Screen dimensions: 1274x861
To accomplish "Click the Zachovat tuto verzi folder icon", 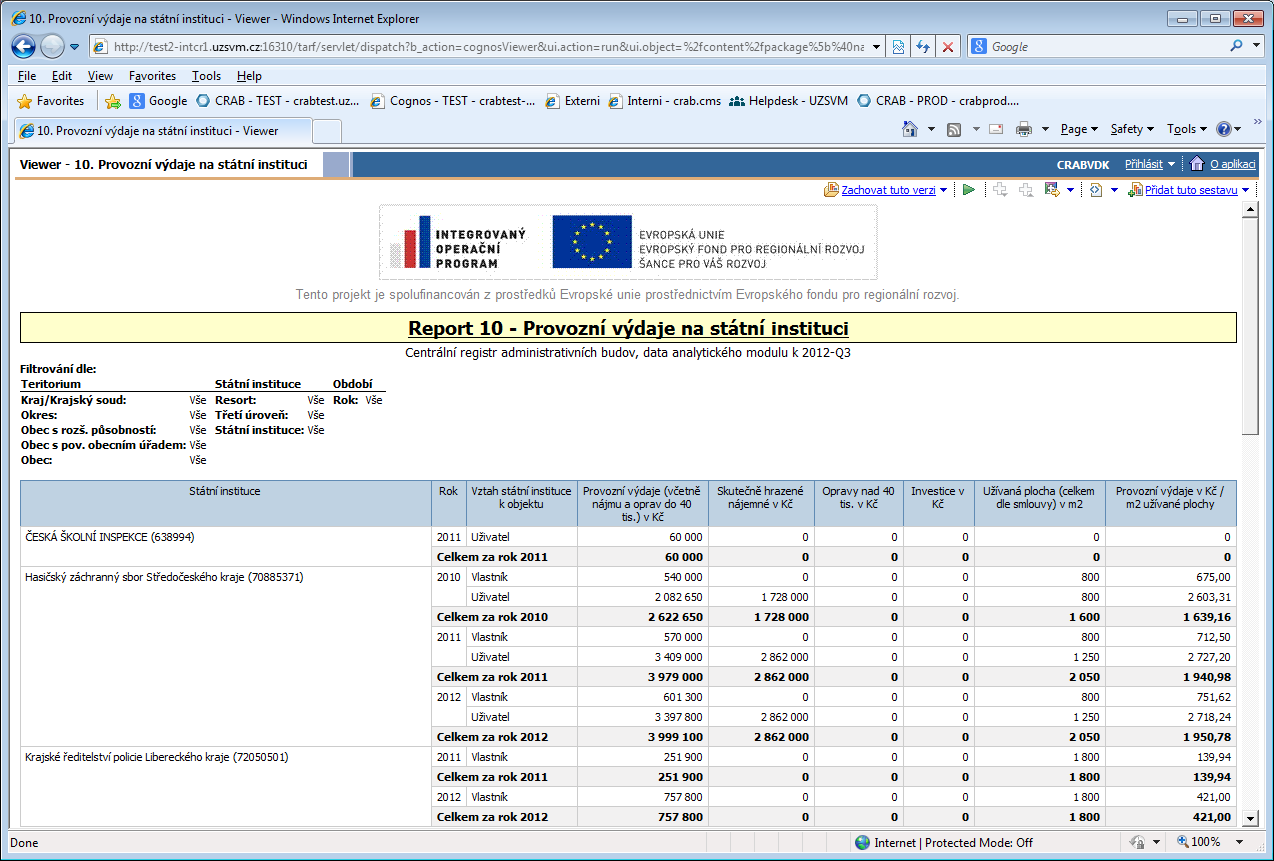I will (x=831, y=190).
